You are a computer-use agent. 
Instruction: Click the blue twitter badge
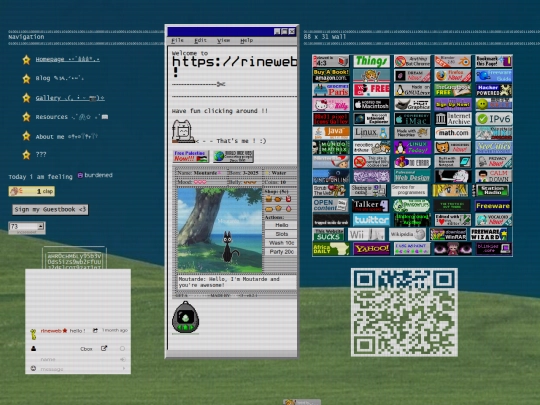tap(371, 220)
